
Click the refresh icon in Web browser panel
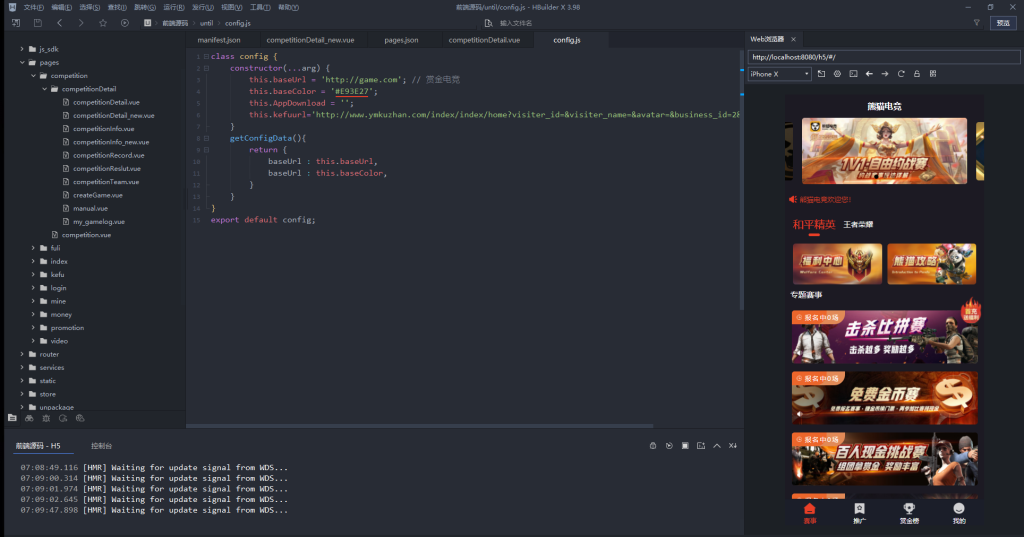coord(901,74)
